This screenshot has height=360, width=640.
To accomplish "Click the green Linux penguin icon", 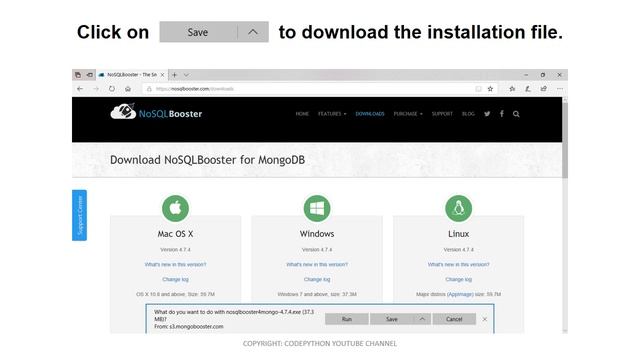I will coord(458,208).
